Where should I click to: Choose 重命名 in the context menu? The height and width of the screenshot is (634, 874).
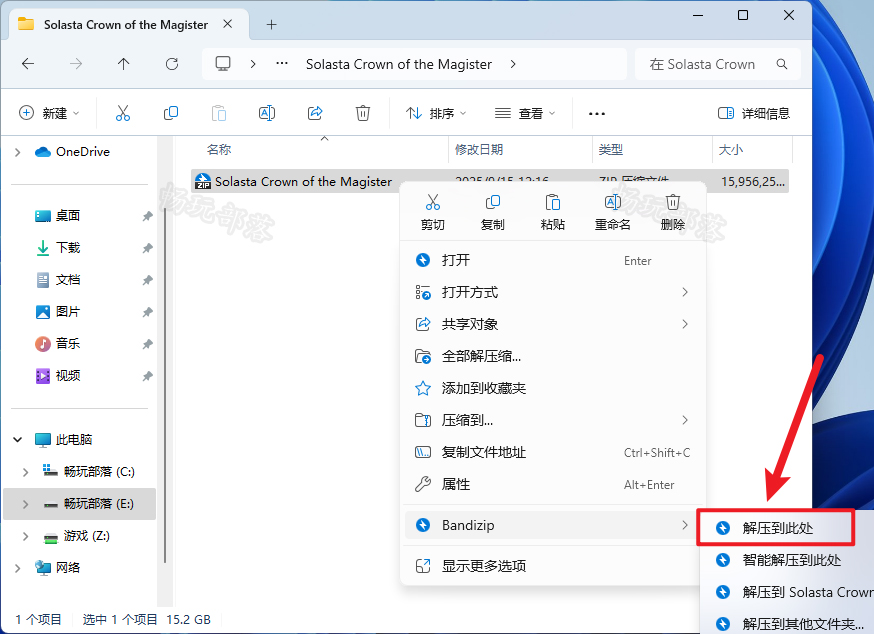tap(613, 212)
